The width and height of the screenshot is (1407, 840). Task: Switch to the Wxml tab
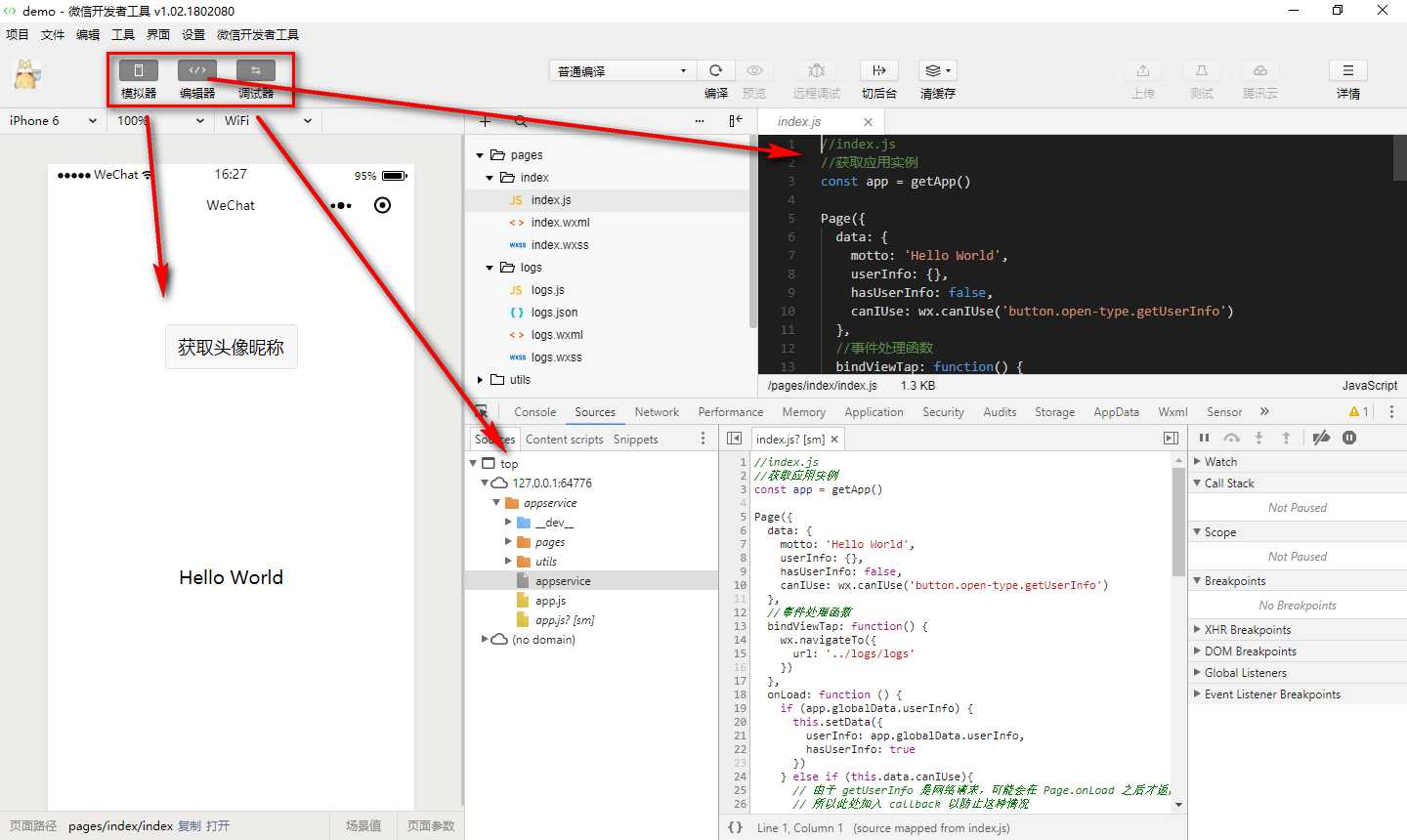(1172, 412)
